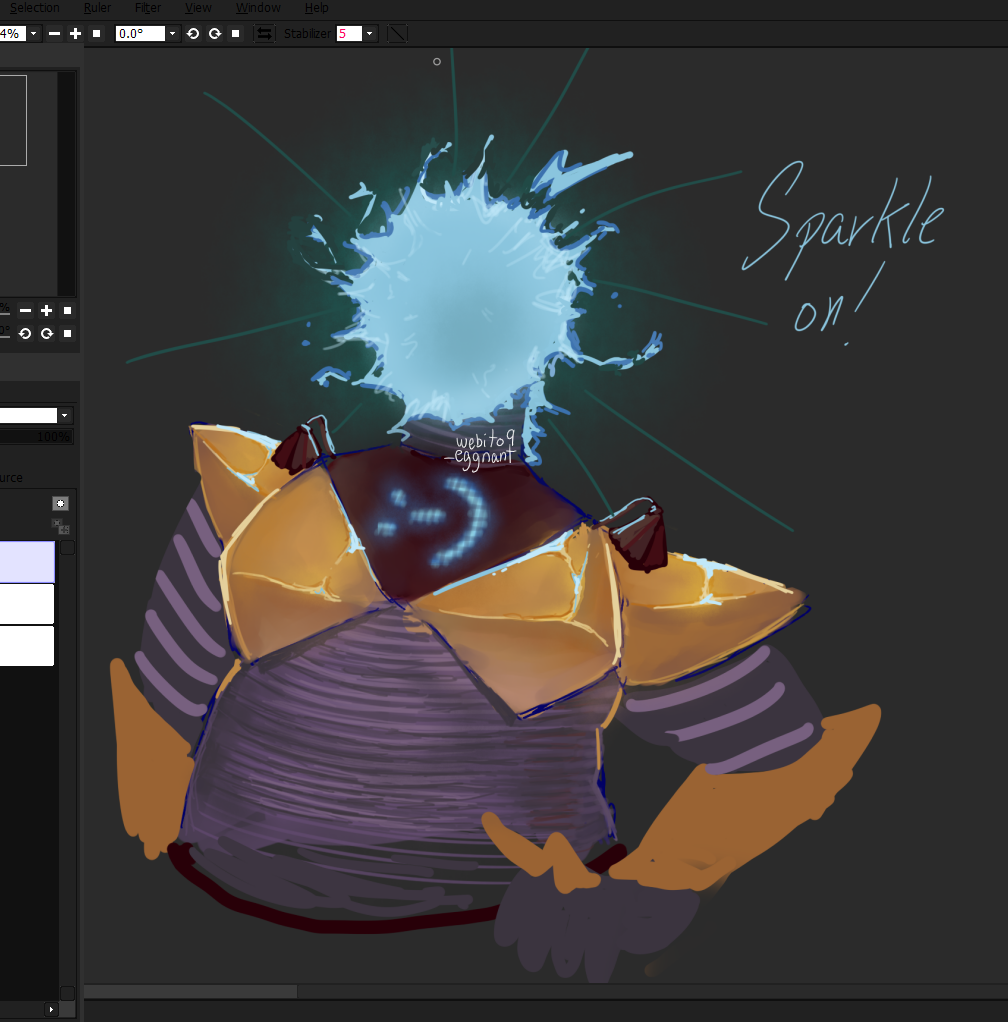This screenshot has width=1008, height=1022.
Task: Expand the Stabilizer value dropdown
Action: click(370, 34)
